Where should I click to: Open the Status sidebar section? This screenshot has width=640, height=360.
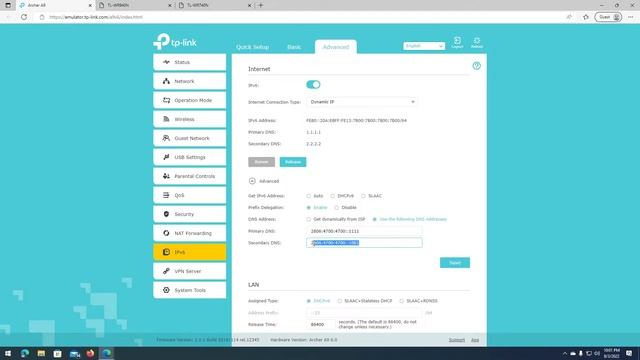(x=189, y=62)
